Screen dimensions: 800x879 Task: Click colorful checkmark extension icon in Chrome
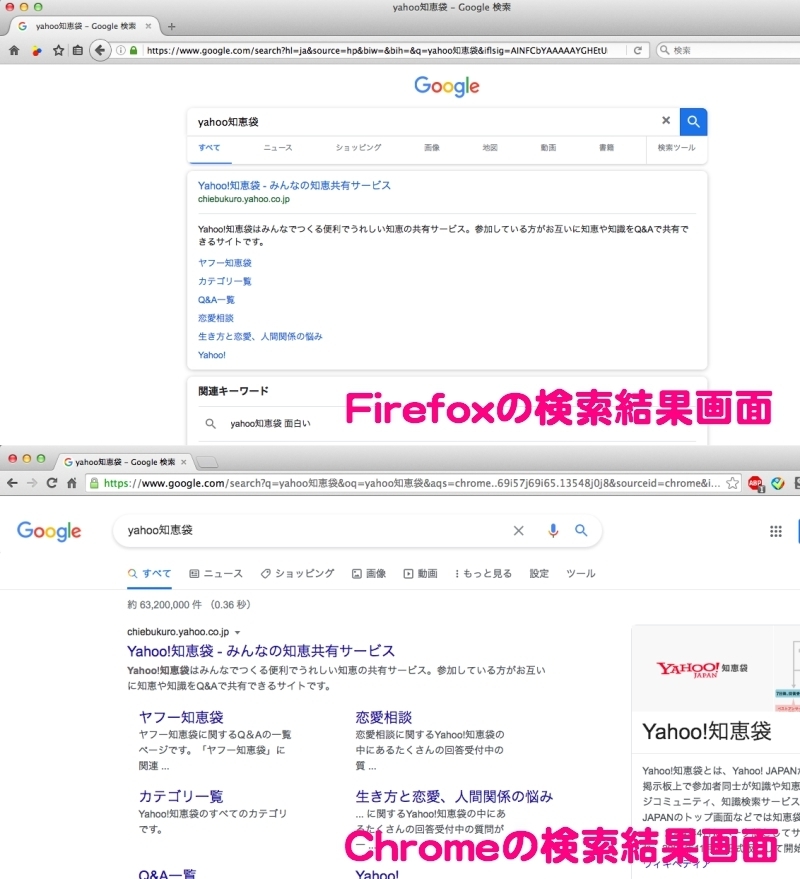(x=778, y=483)
